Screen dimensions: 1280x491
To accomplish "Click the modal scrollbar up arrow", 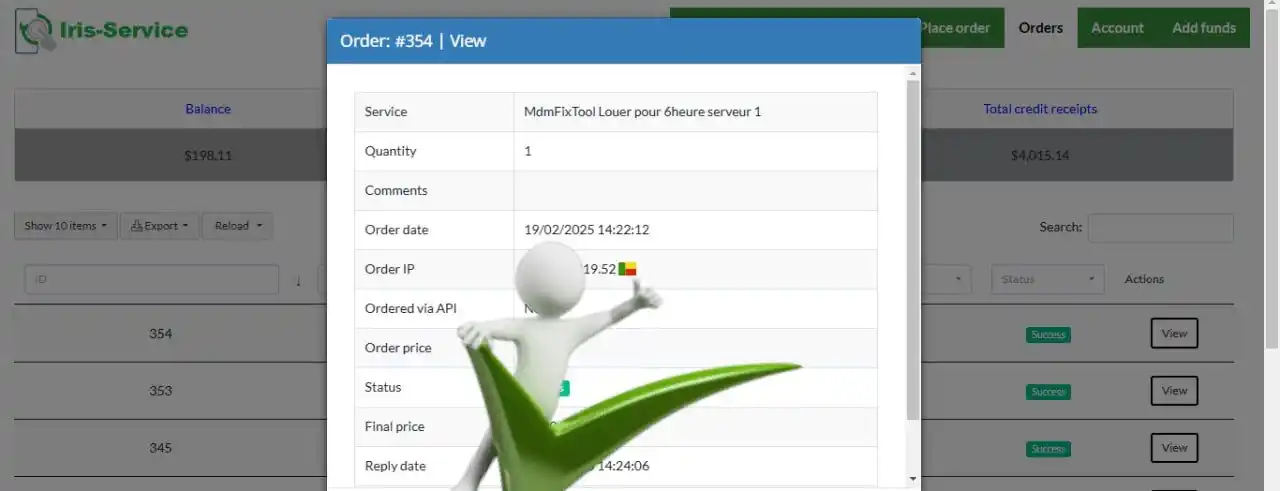I will [x=912, y=73].
